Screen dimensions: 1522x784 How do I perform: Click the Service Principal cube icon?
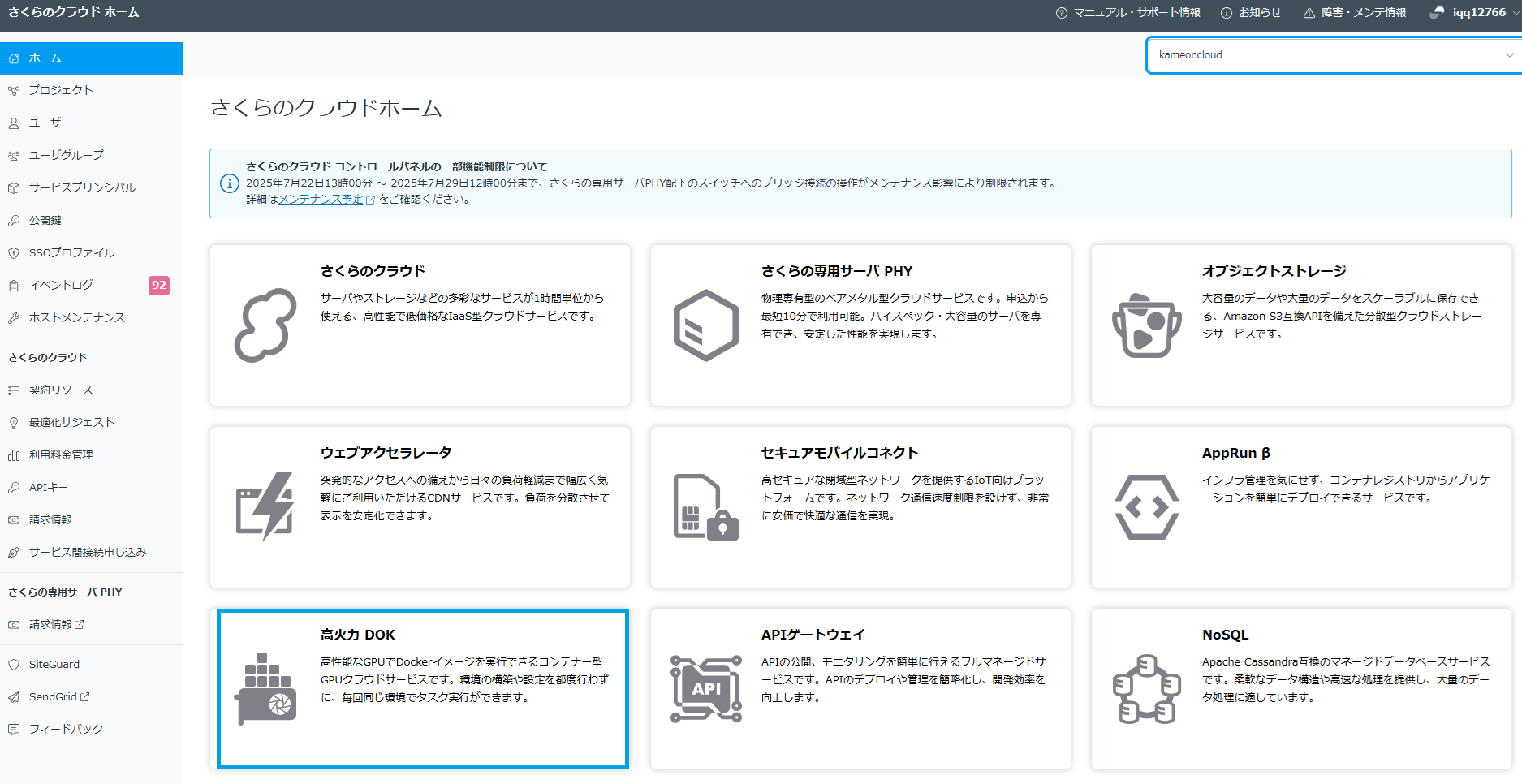[14, 188]
